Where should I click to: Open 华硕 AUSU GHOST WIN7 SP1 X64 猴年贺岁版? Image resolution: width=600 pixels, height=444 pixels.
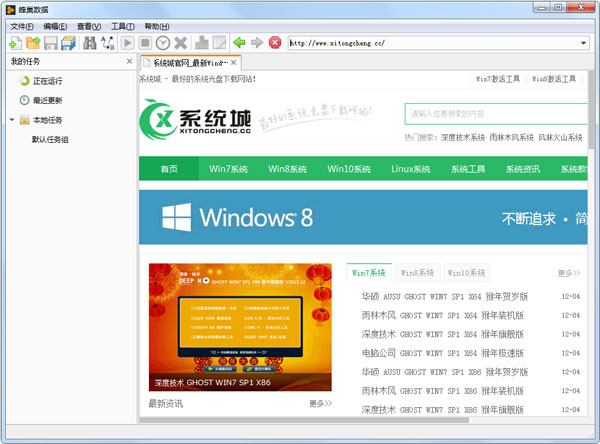pos(445,296)
